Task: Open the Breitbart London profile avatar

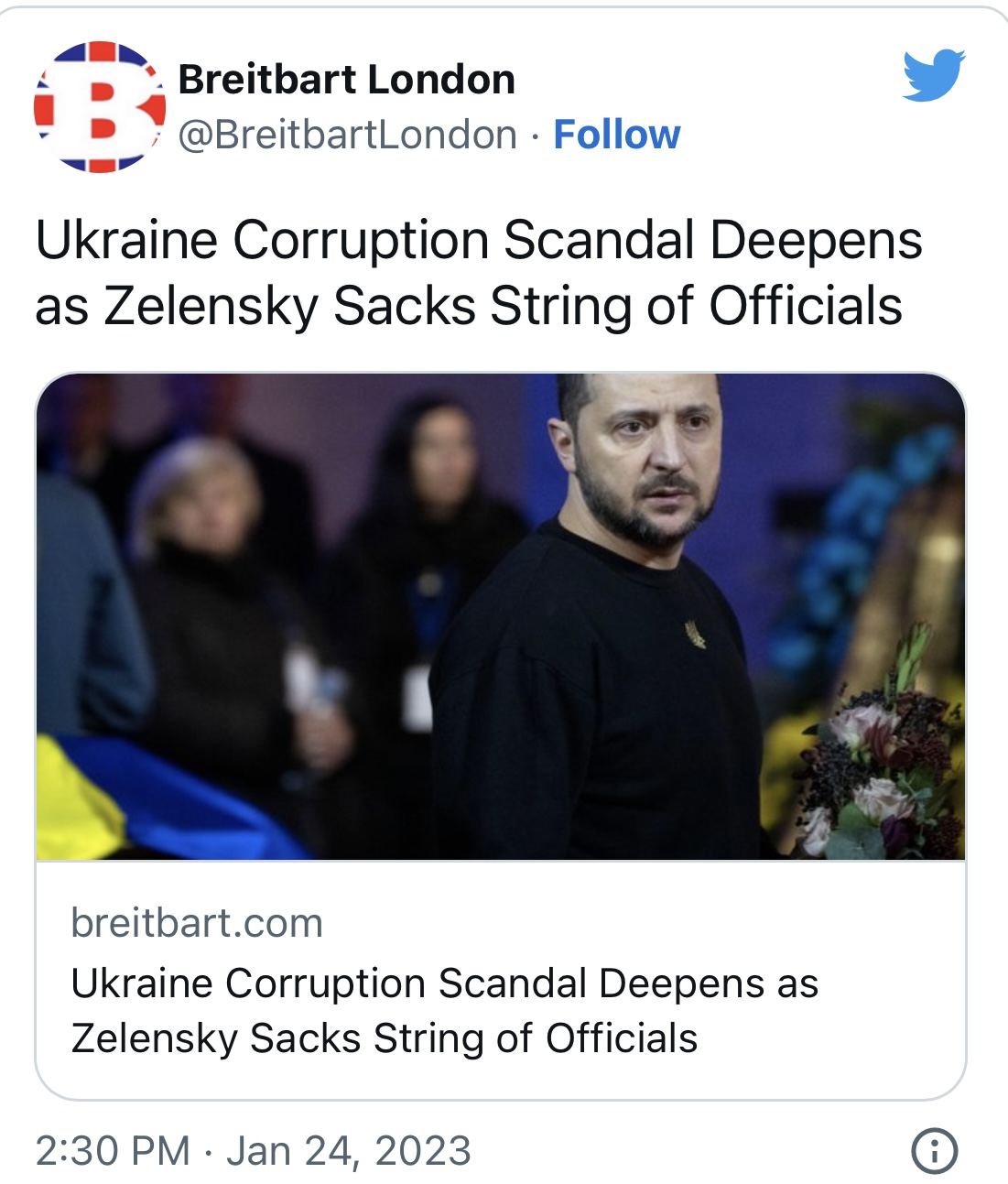Action: 99,107
